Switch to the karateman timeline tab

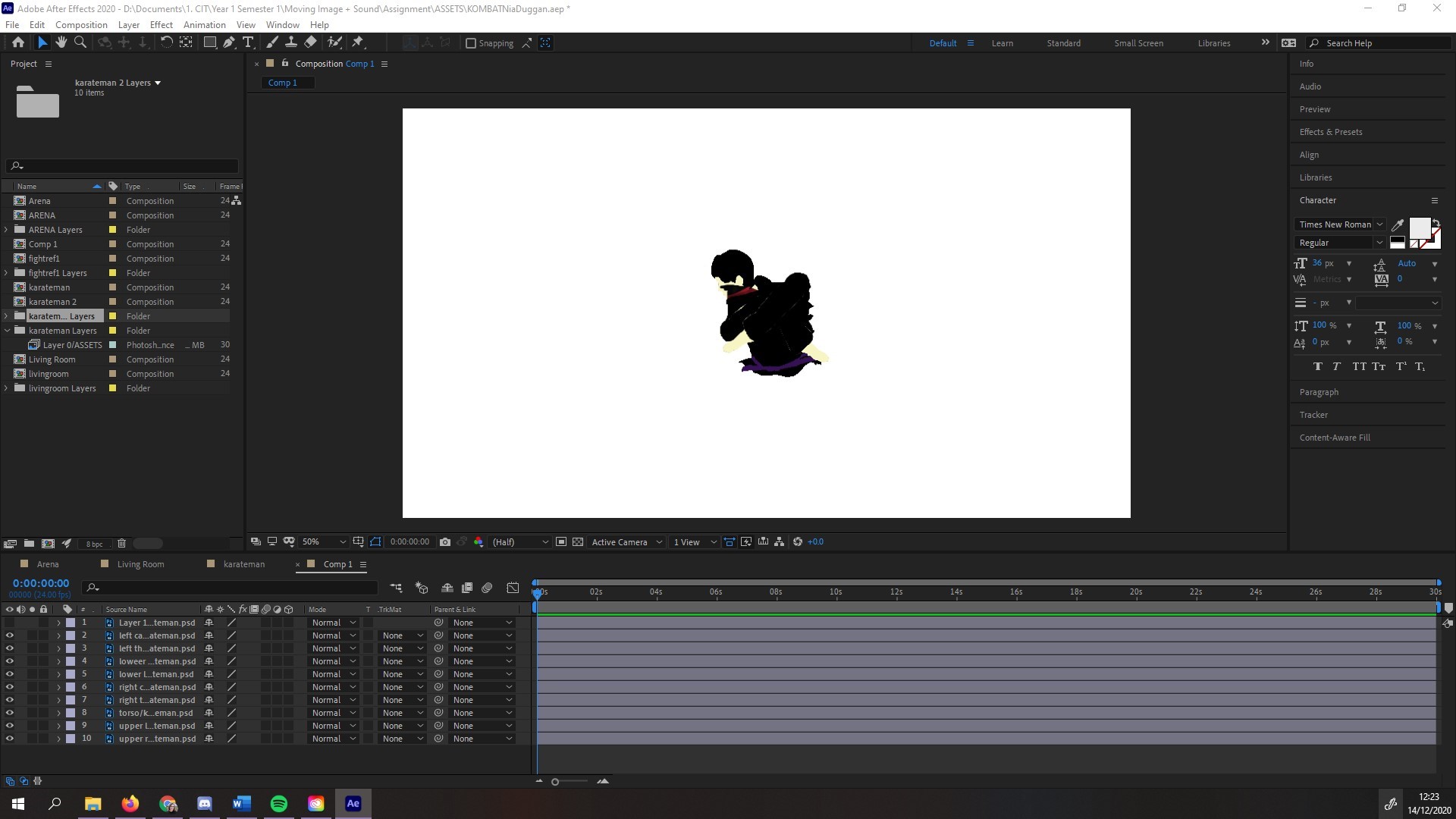243,564
